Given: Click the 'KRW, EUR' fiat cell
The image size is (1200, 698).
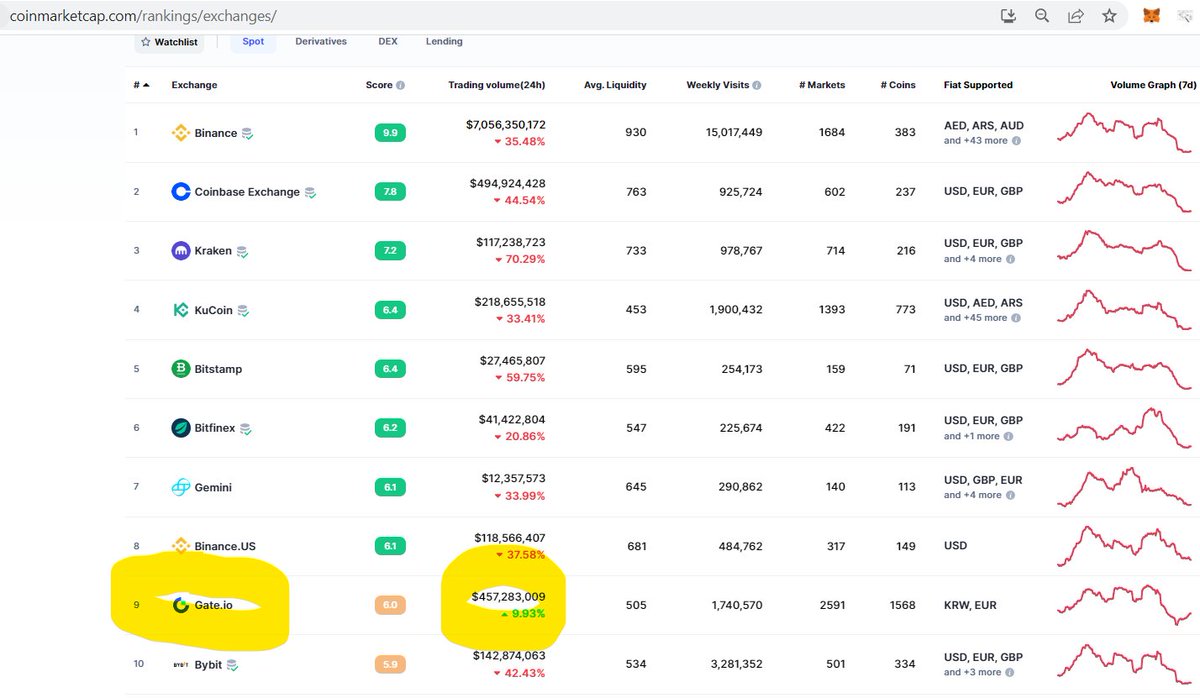Looking at the screenshot, I should [x=969, y=605].
